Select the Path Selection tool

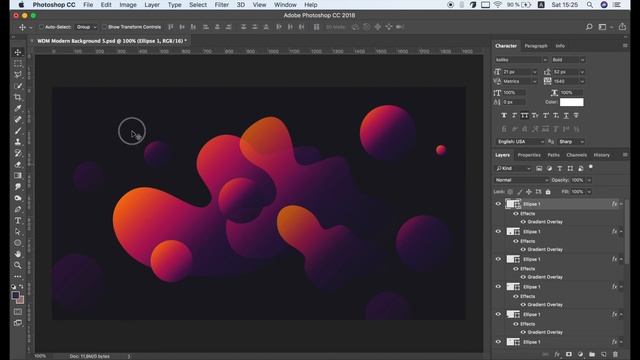[x=18, y=231]
